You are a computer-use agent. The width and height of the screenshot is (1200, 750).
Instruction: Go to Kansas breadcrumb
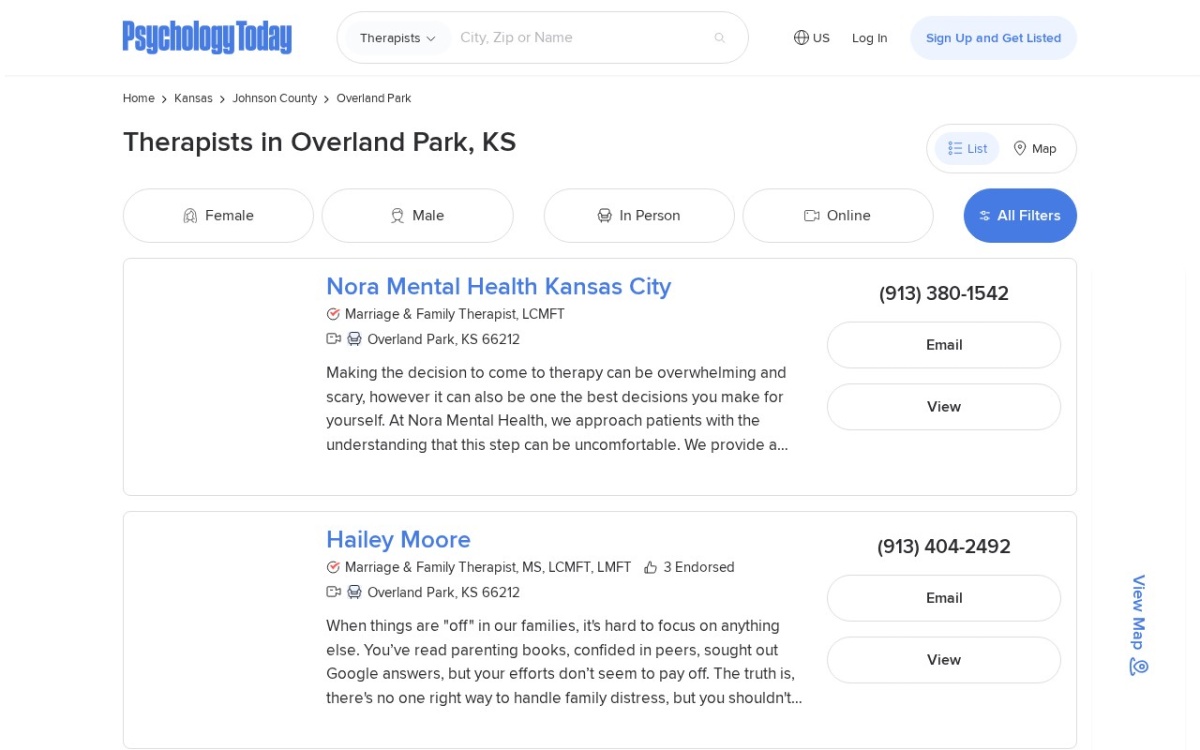coord(193,98)
